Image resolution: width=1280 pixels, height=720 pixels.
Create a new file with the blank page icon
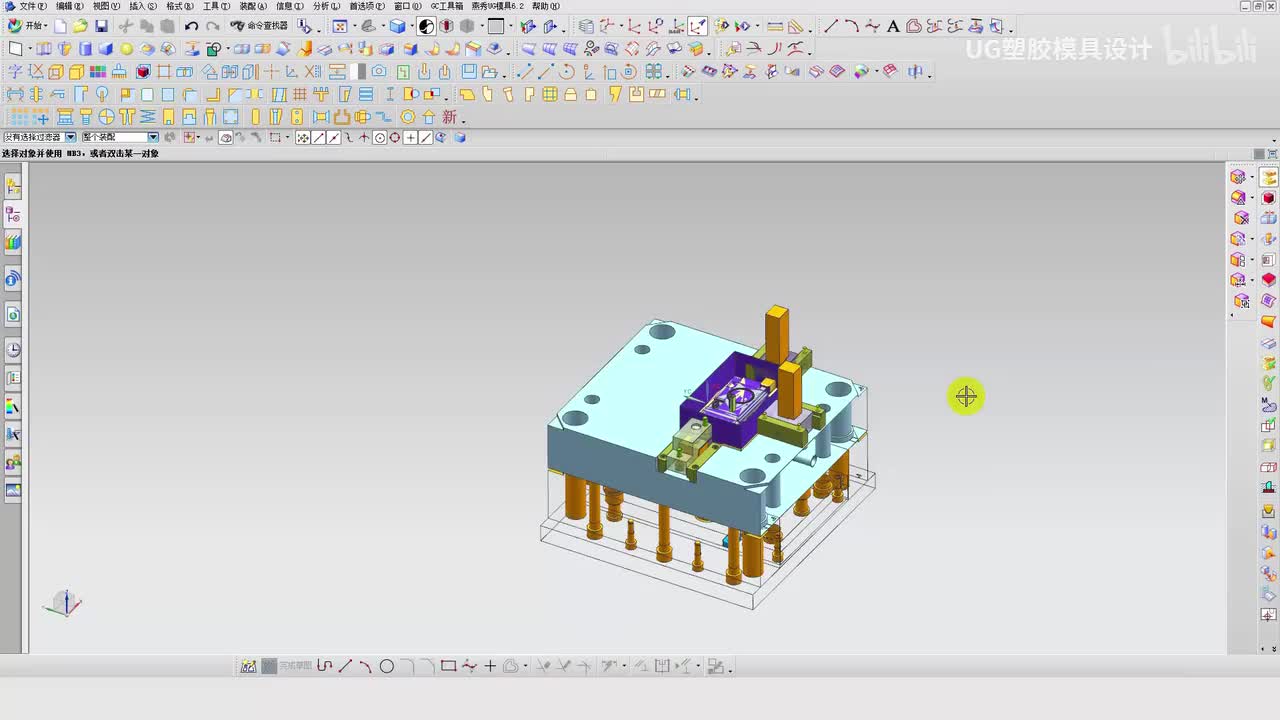[60, 26]
